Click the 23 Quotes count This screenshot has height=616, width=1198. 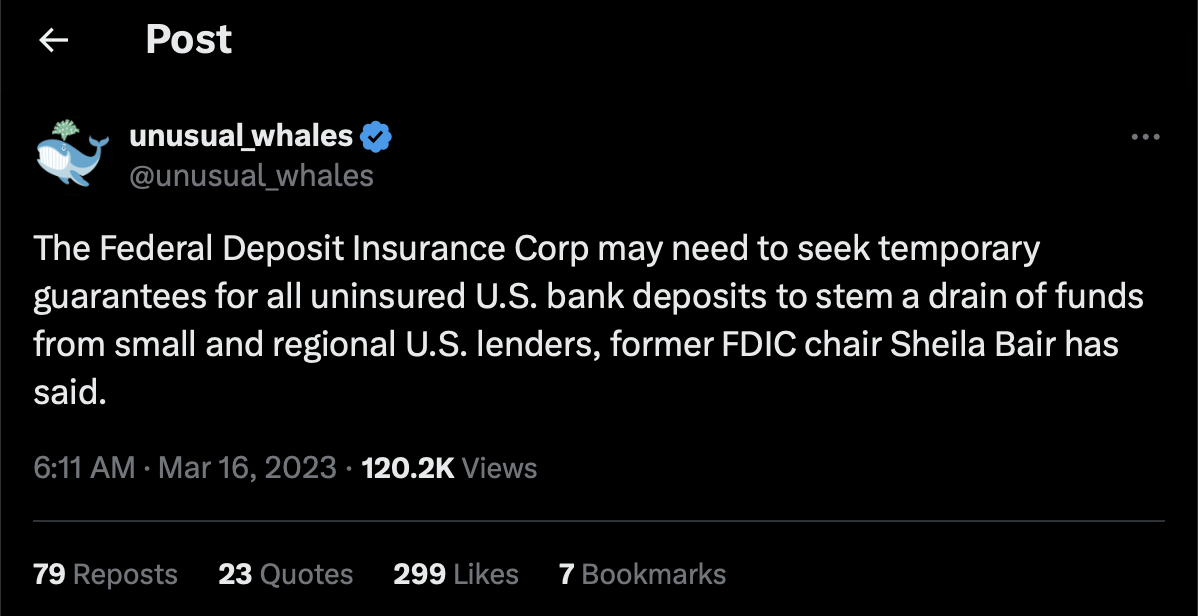pyautogui.click(x=234, y=574)
